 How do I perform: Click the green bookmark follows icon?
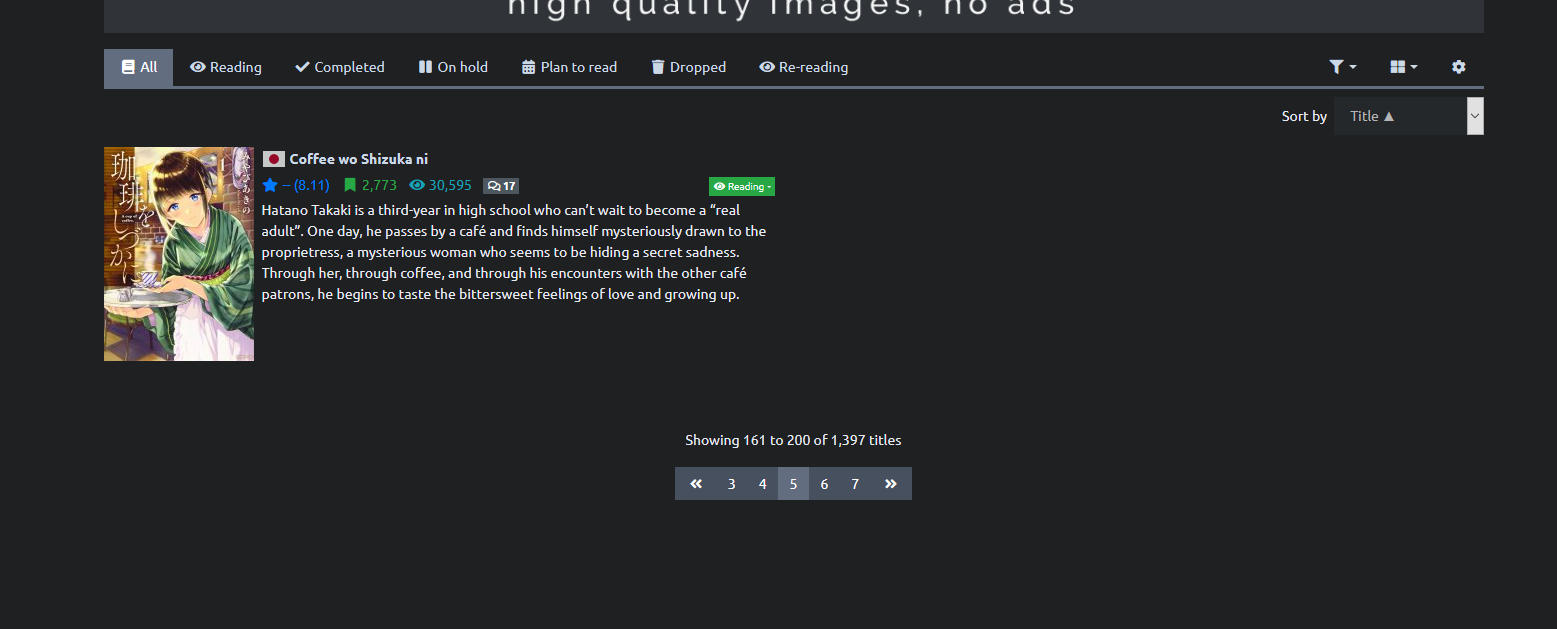(350, 185)
